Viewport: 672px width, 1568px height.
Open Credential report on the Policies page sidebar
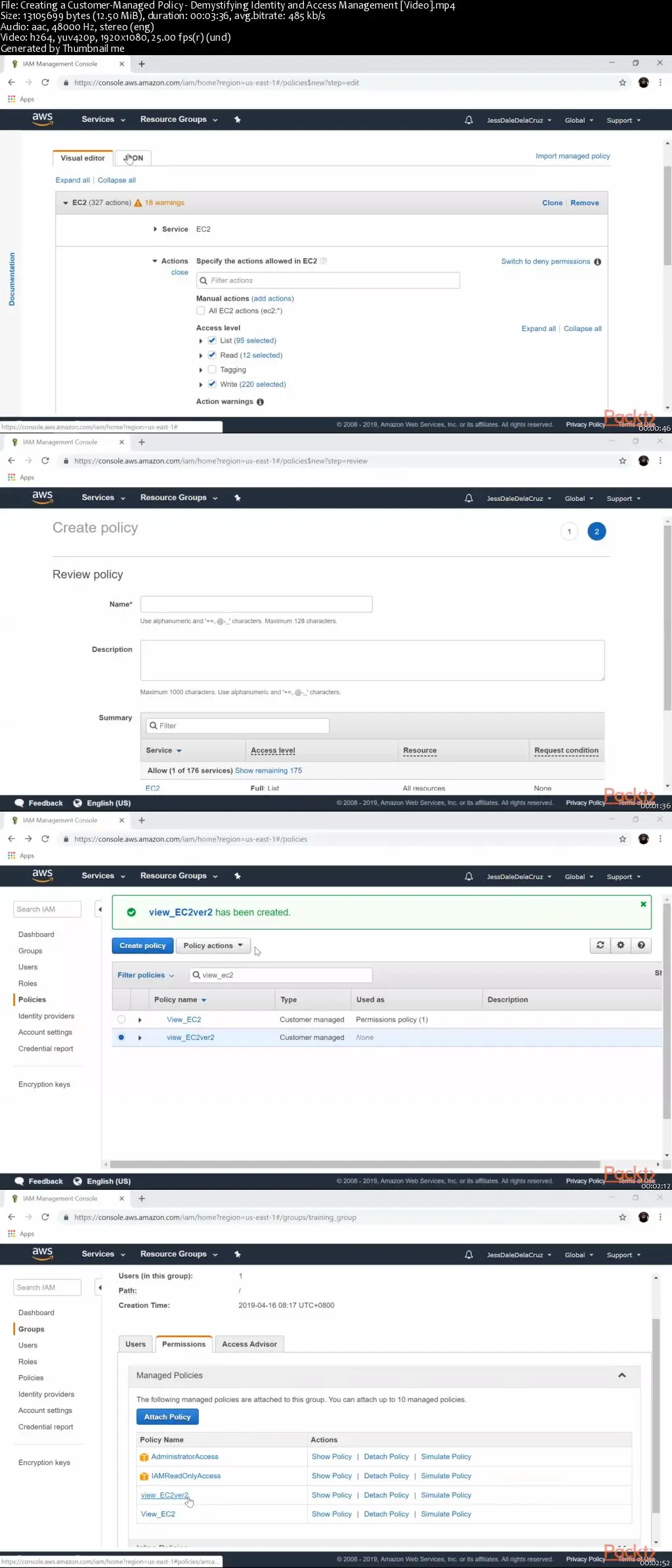(x=46, y=1049)
